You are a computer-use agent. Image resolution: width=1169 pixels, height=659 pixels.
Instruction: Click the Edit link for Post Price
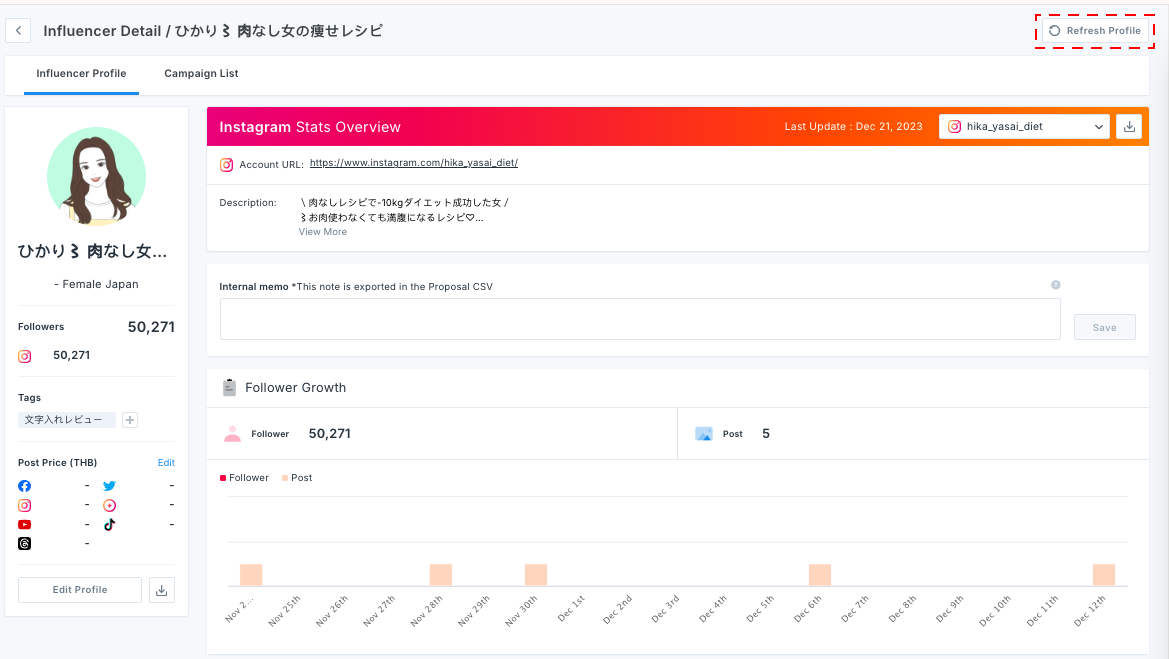click(166, 463)
